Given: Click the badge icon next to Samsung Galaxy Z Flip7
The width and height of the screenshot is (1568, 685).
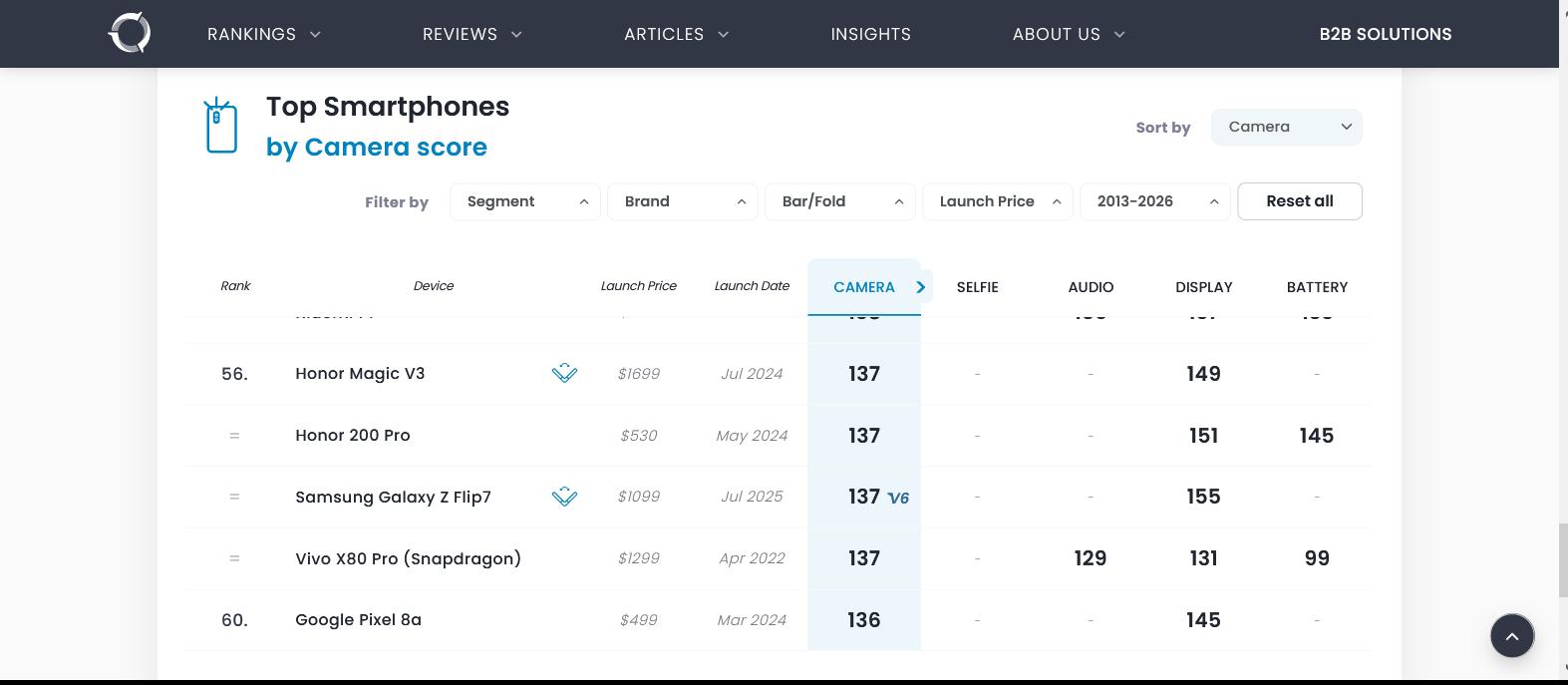Looking at the screenshot, I should click(x=564, y=497).
